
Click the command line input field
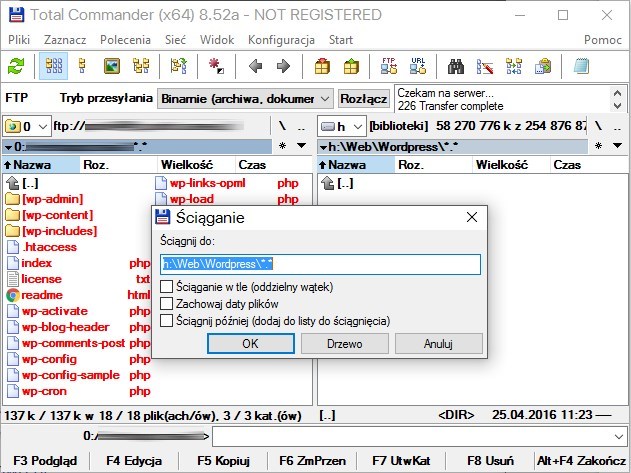419,437
